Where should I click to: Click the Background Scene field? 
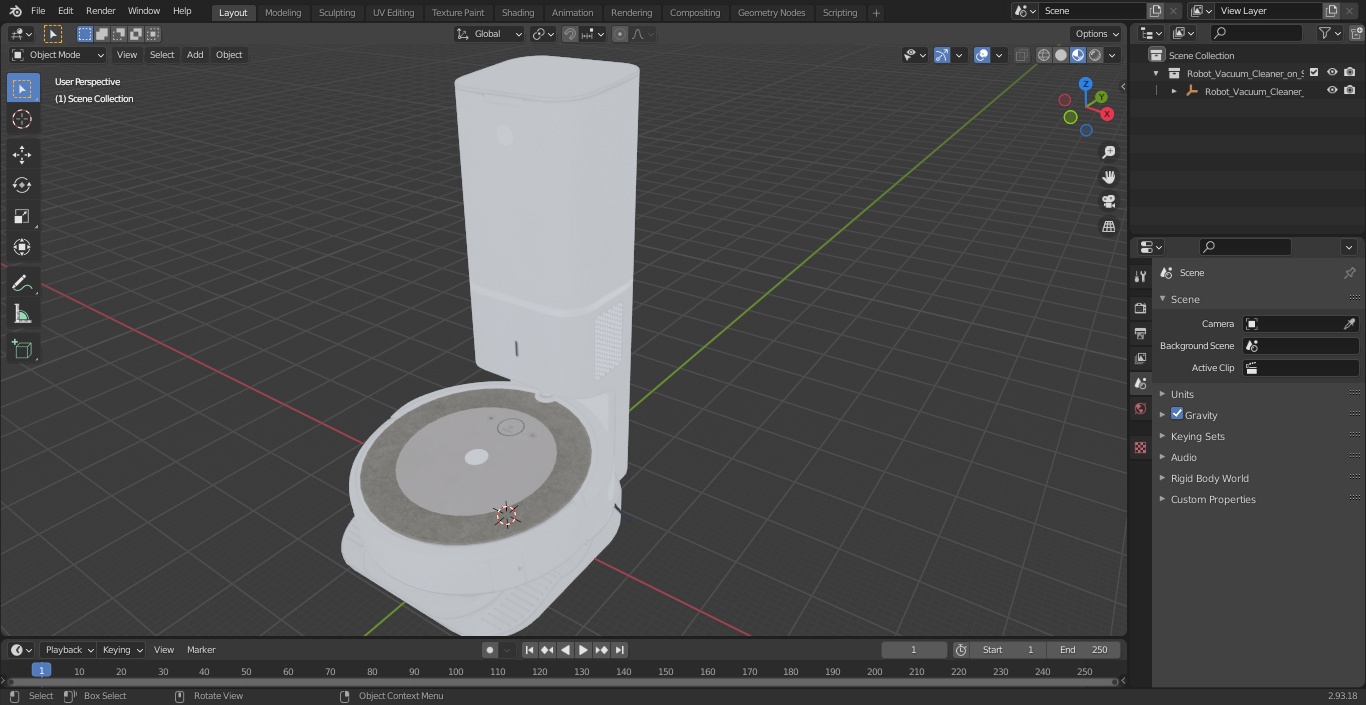(x=1300, y=346)
